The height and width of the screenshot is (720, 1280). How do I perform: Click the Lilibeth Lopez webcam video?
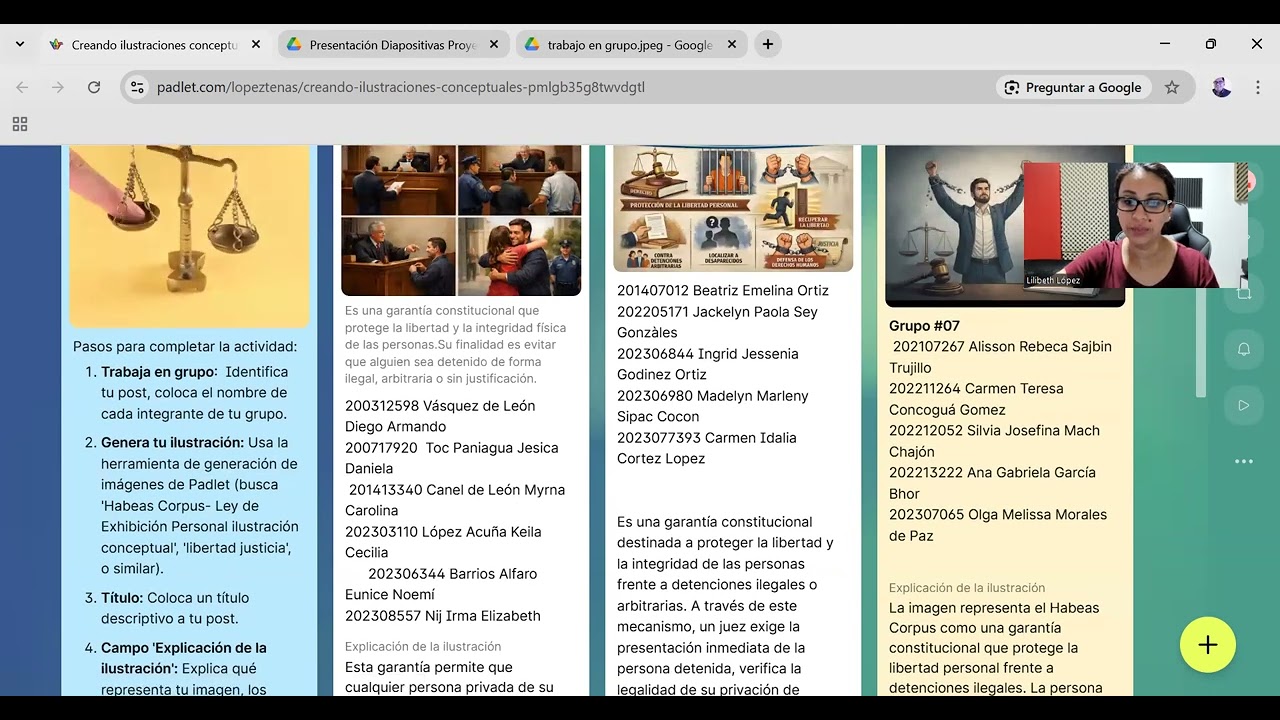coord(1135,225)
